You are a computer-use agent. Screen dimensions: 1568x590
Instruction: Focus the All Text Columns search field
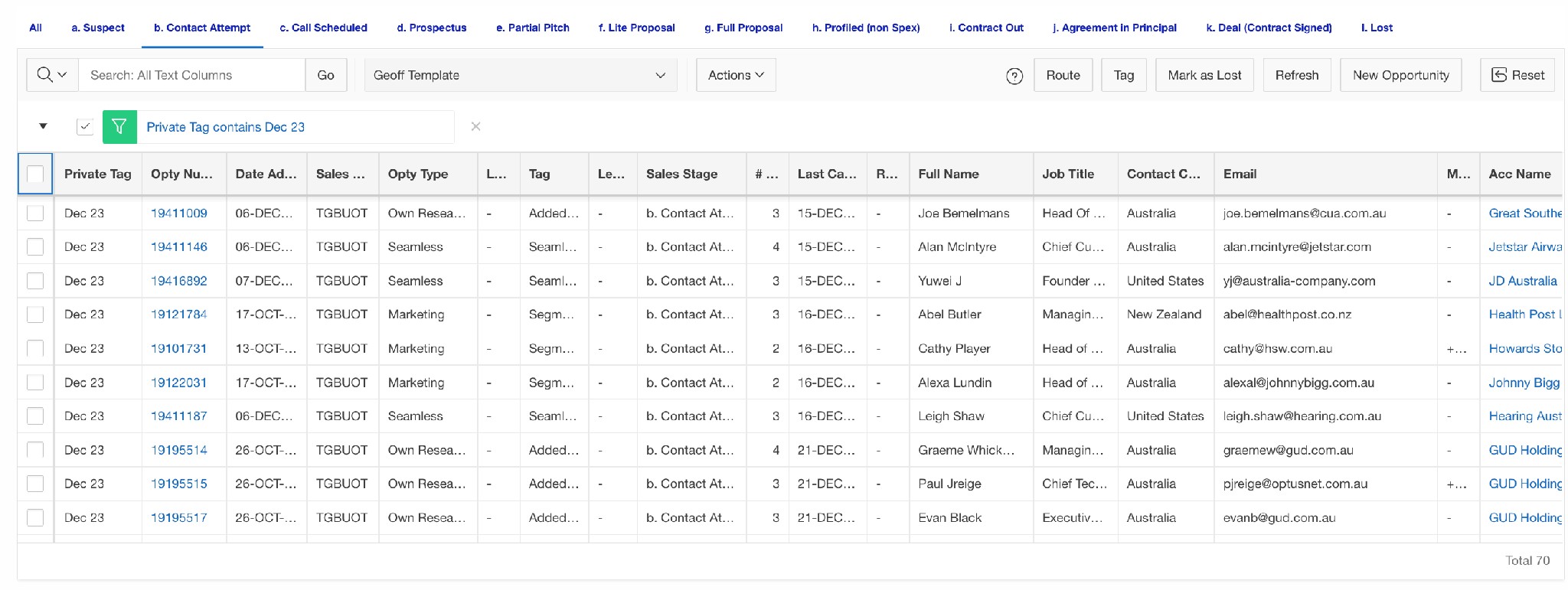[191, 75]
